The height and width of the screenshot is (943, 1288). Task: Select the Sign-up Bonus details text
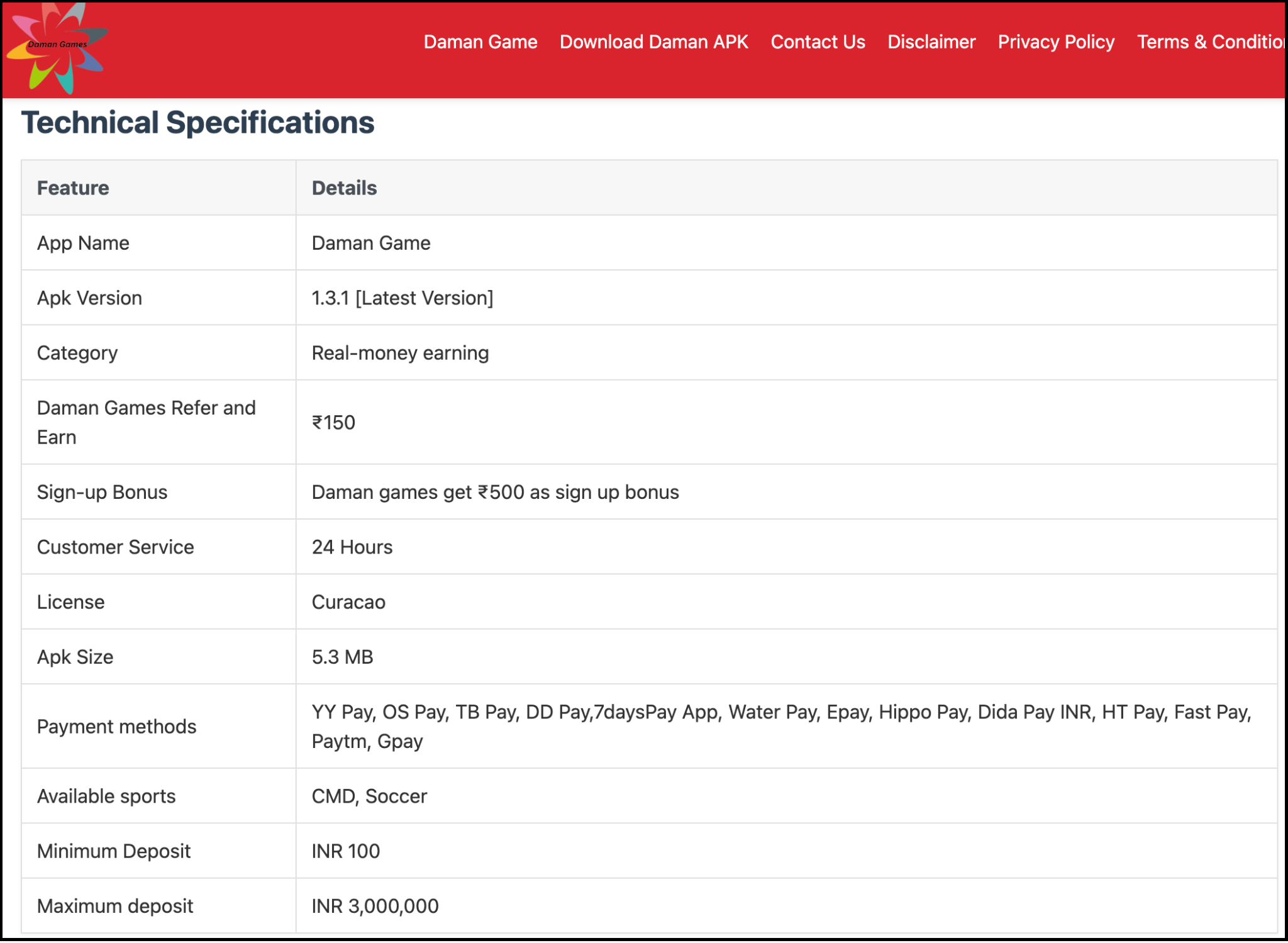(x=495, y=492)
